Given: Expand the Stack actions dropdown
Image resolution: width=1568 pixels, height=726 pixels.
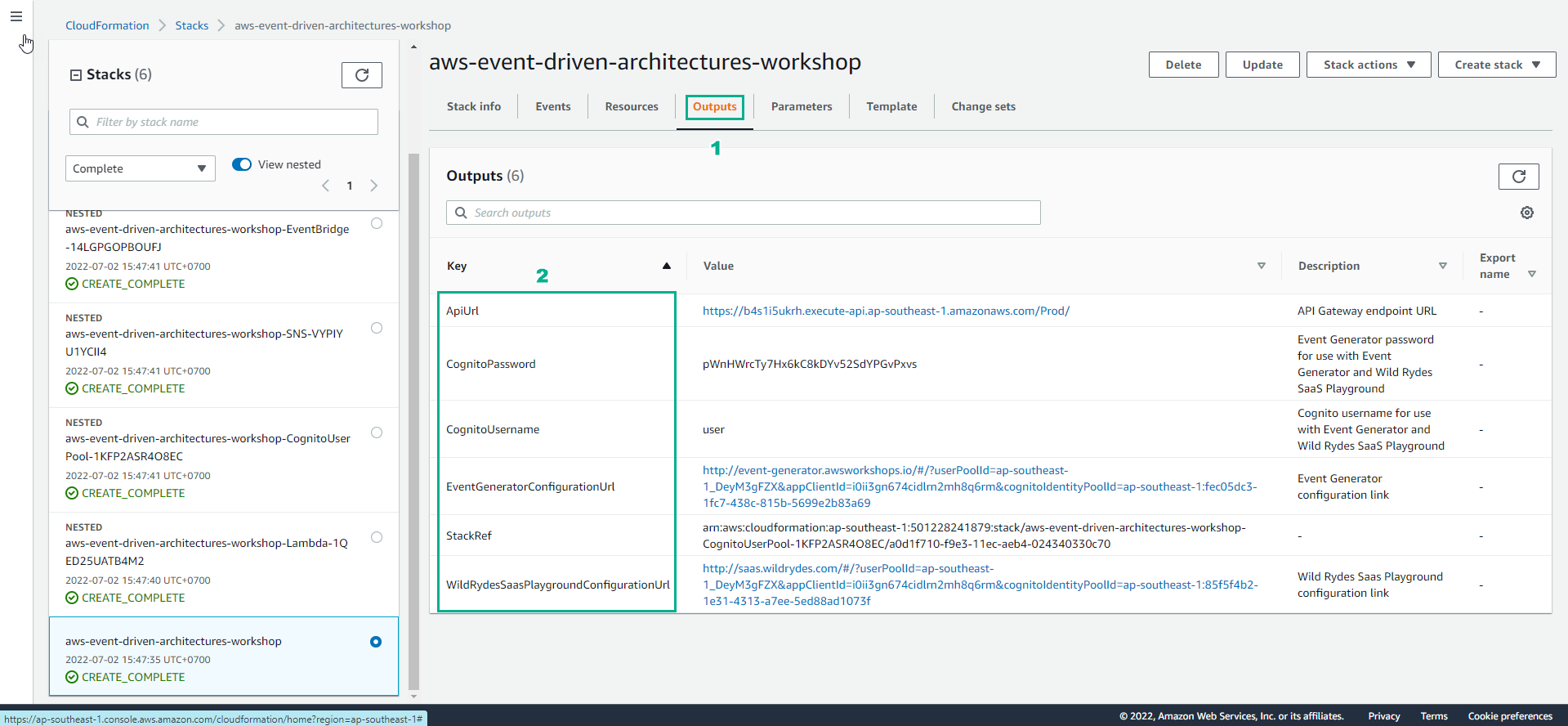Looking at the screenshot, I should 1369,65.
